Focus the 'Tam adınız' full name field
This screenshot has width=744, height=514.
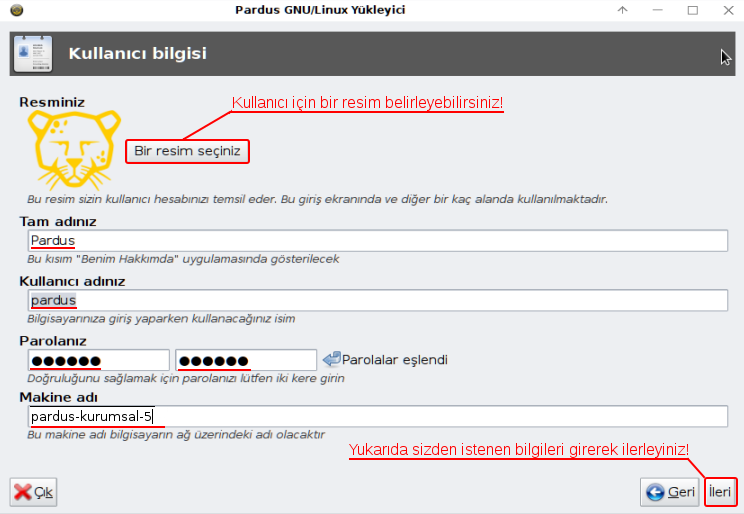point(377,241)
